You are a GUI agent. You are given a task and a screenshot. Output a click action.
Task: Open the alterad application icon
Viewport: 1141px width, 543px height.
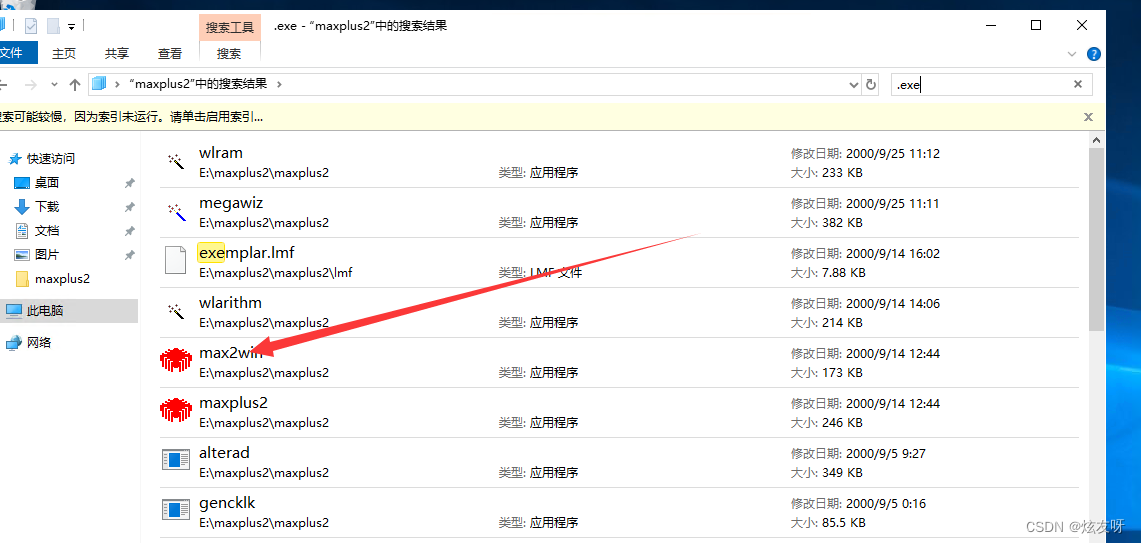tap(175, 459)
